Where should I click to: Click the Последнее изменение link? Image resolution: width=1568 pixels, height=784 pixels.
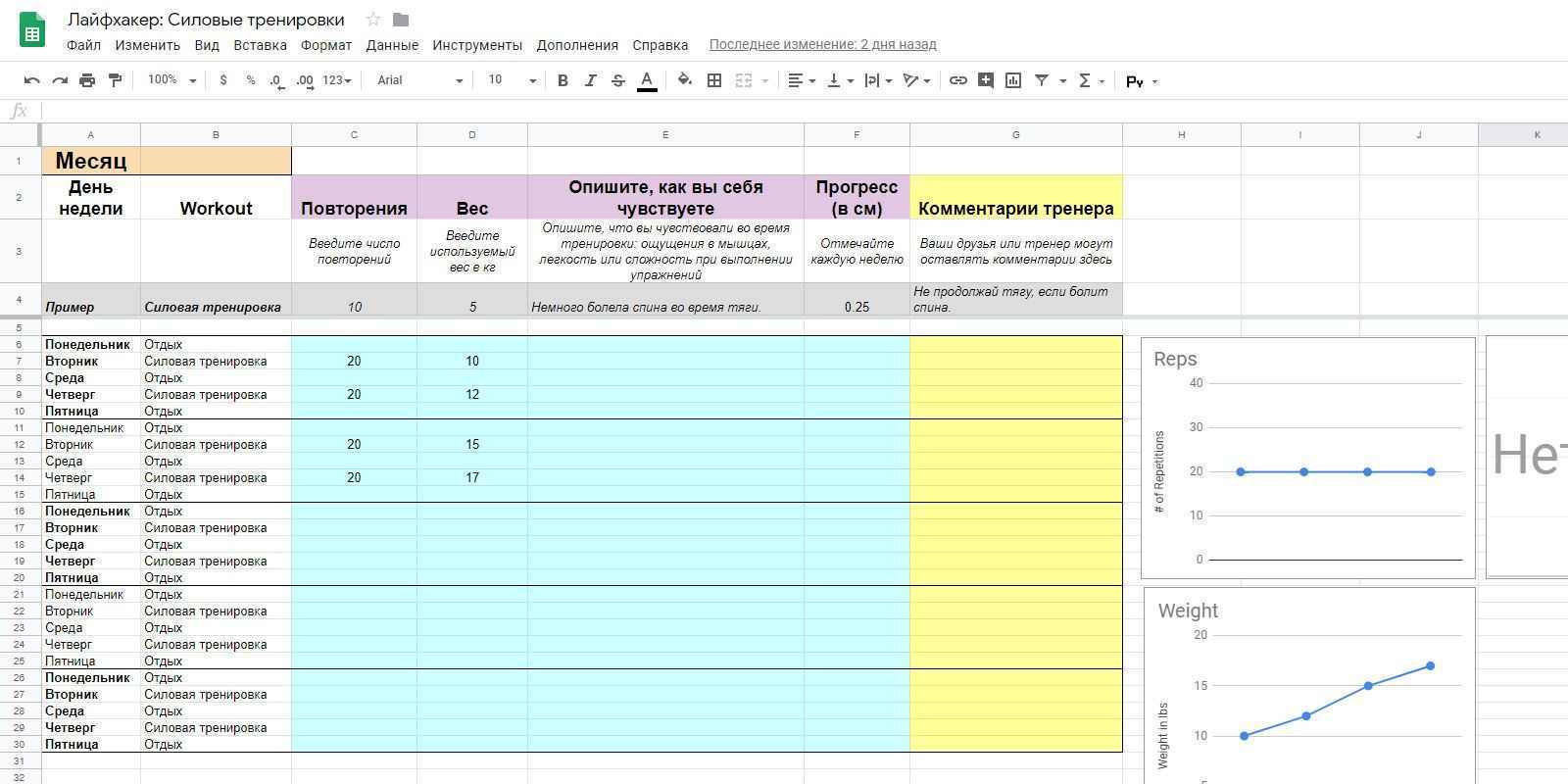coord(822,44)
